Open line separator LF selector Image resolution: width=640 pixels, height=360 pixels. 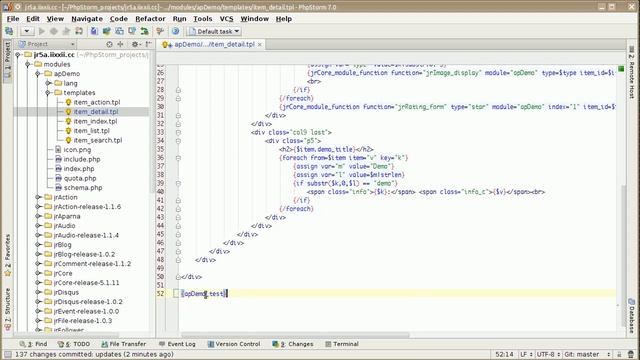tap(526, 354)
